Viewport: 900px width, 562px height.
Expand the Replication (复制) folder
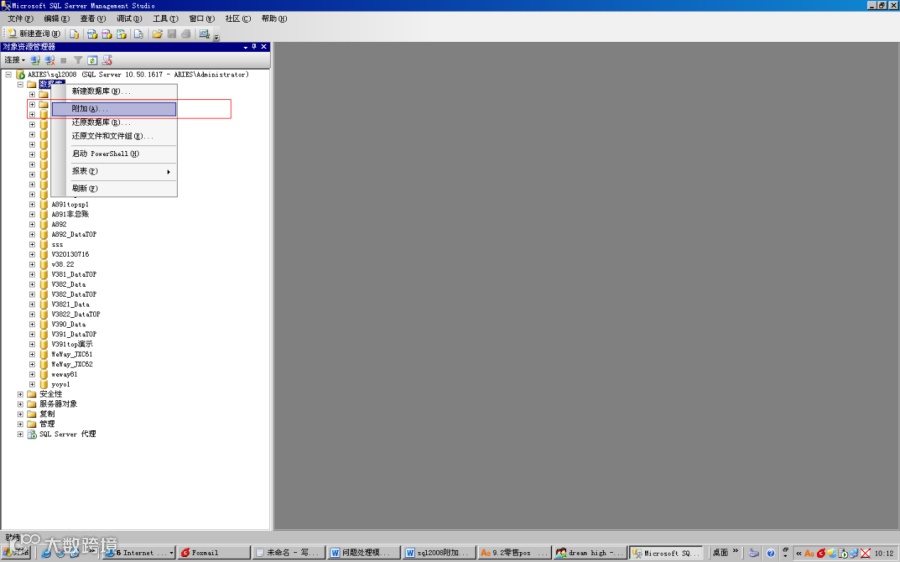20,414
